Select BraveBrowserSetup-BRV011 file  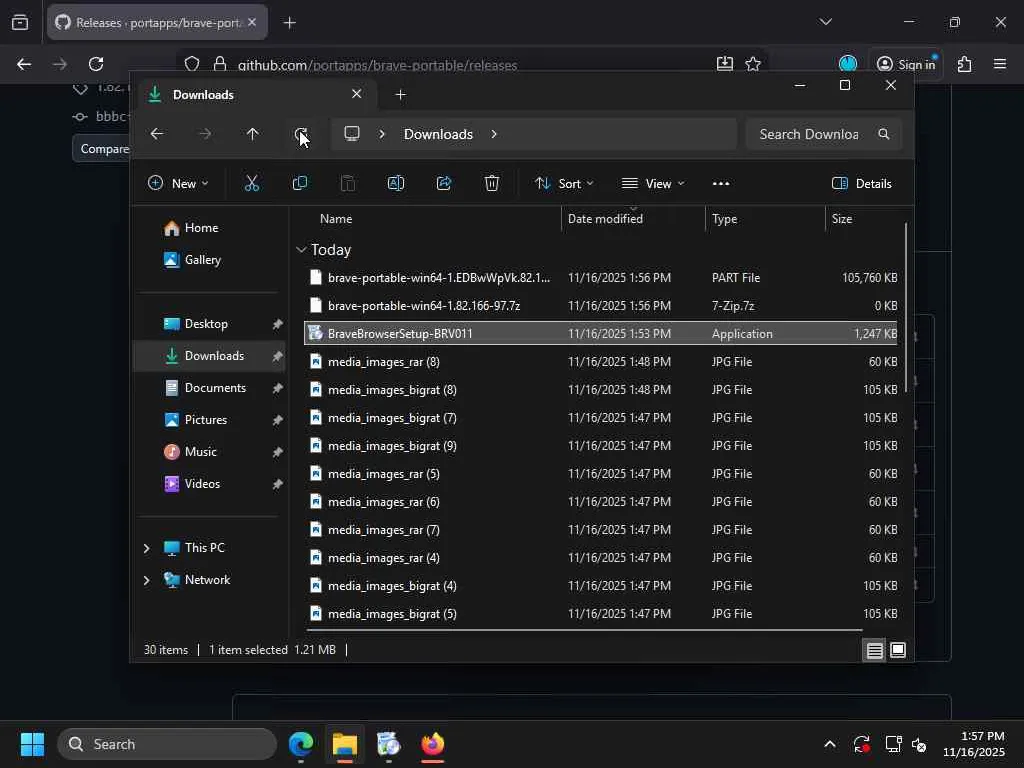(x=601, y=334)
